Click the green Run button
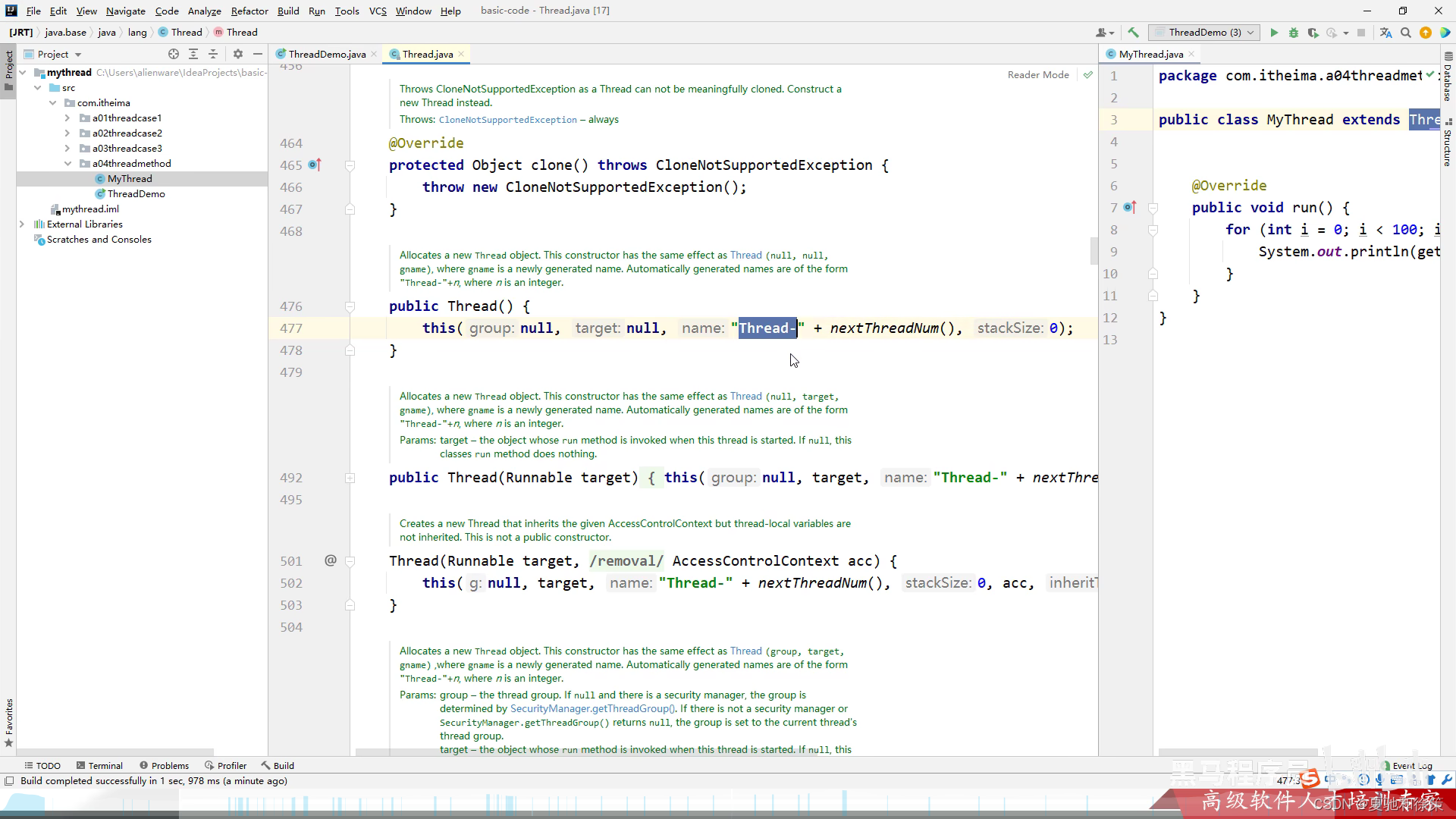This screenshot has height=819, width=1456. coord(1274,33)
